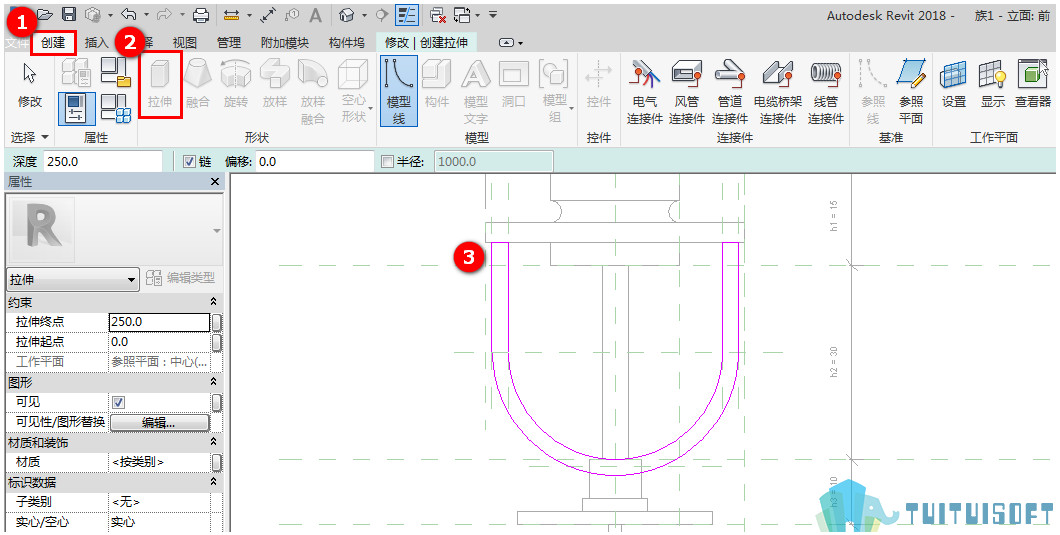This screenshot has height=535, width=1060.
Task: Switch to Modify | Create Extrusion tab
Action: coord(426,43)
